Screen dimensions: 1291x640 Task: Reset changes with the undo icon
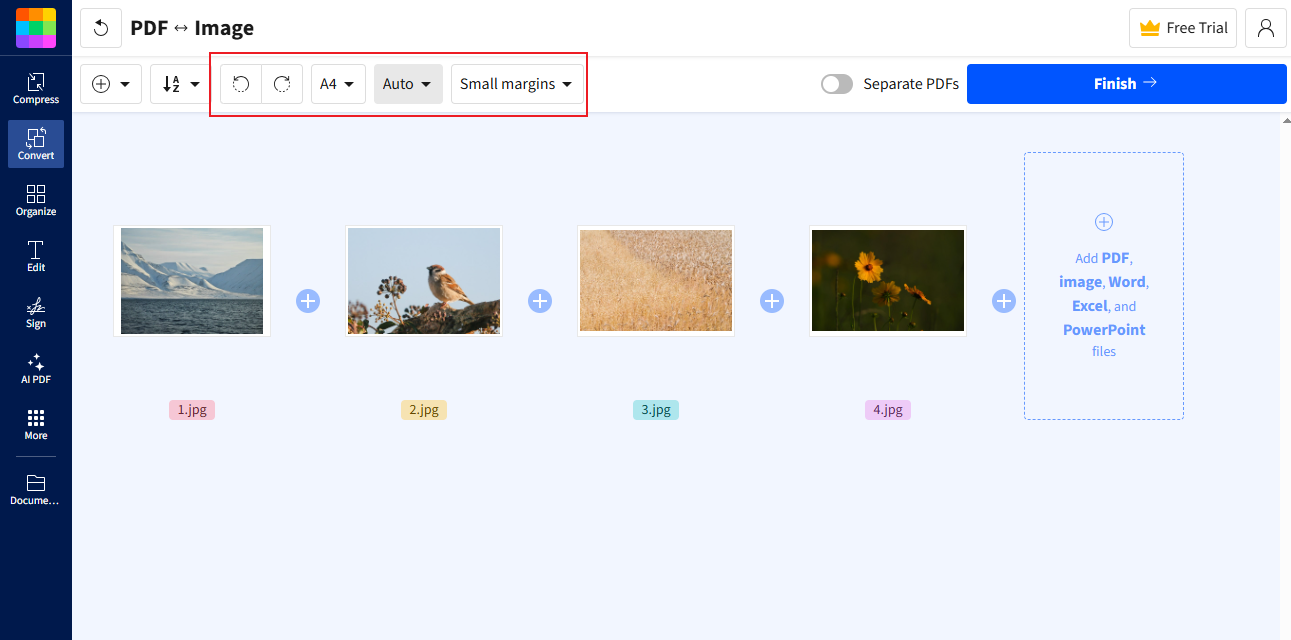[100, 28]
